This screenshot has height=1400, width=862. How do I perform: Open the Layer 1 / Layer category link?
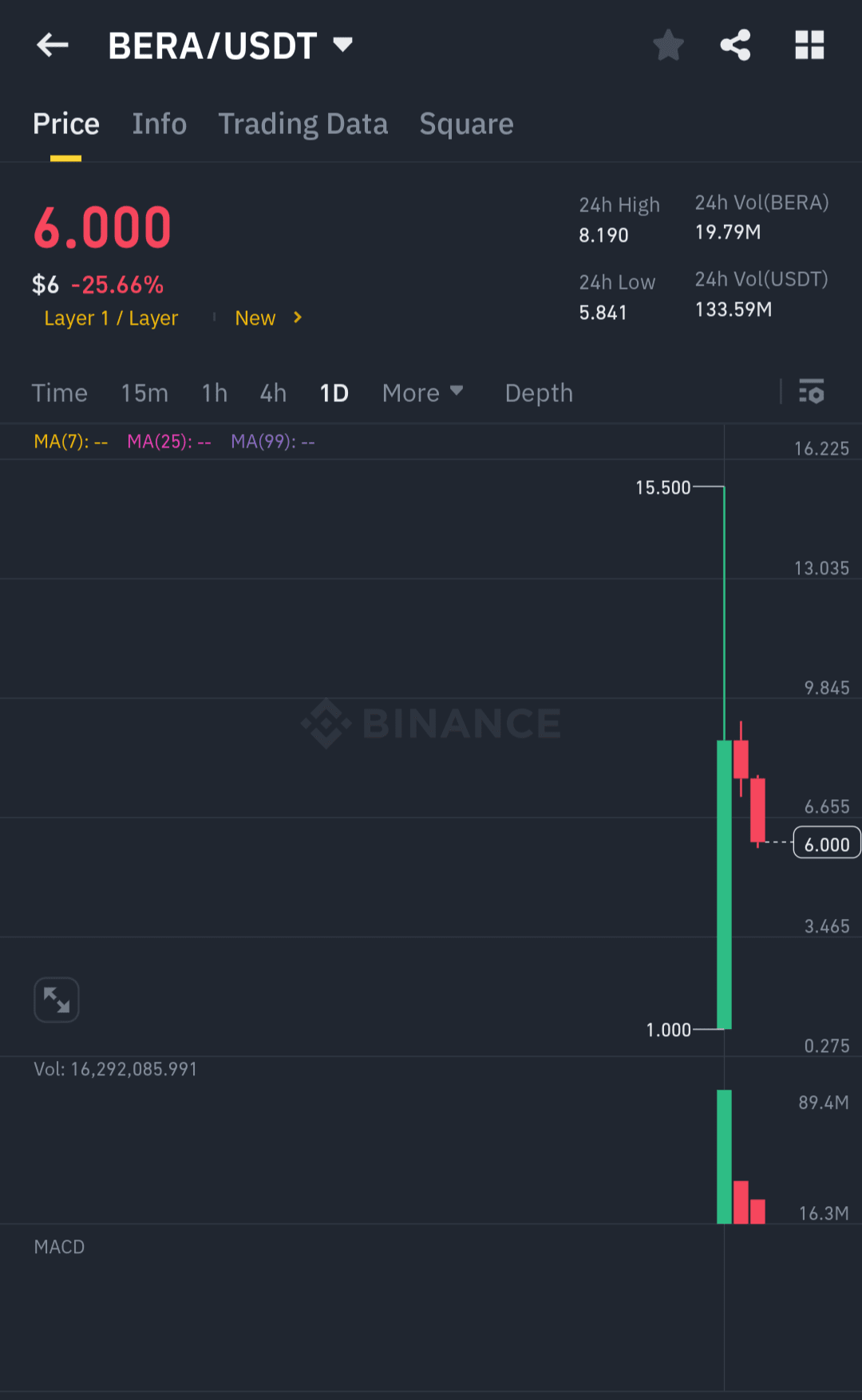point(111,318)
